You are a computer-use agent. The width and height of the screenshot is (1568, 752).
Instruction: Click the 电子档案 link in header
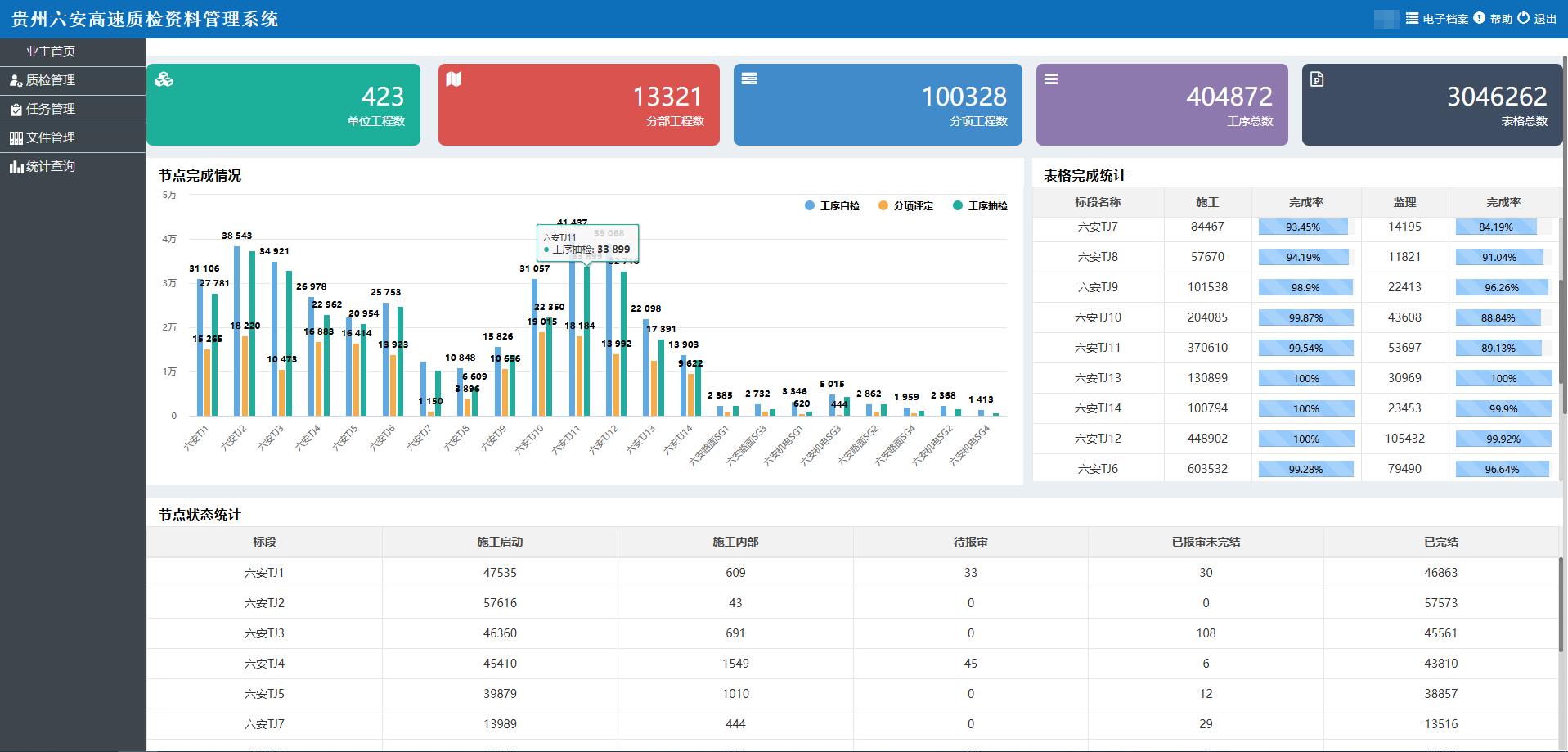1445,19
